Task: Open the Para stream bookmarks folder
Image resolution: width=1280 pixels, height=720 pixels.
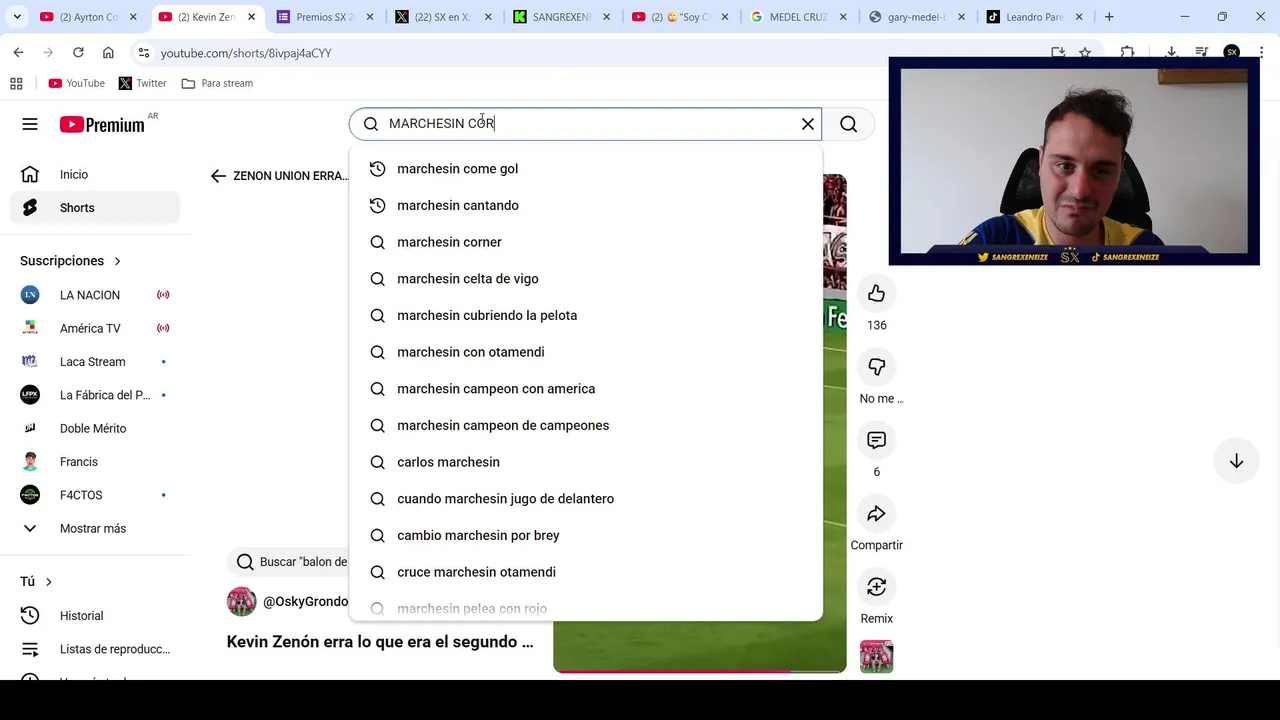Action: pos(217,83)
